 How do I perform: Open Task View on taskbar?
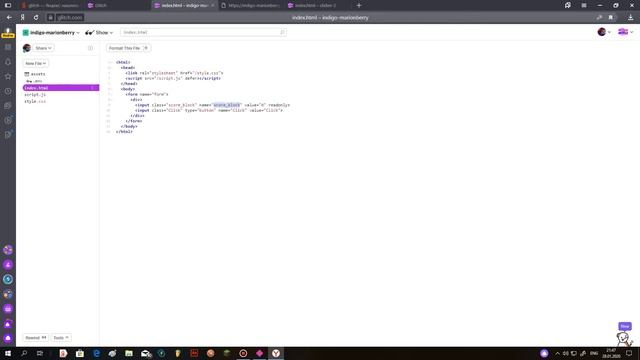click(40, 353)
